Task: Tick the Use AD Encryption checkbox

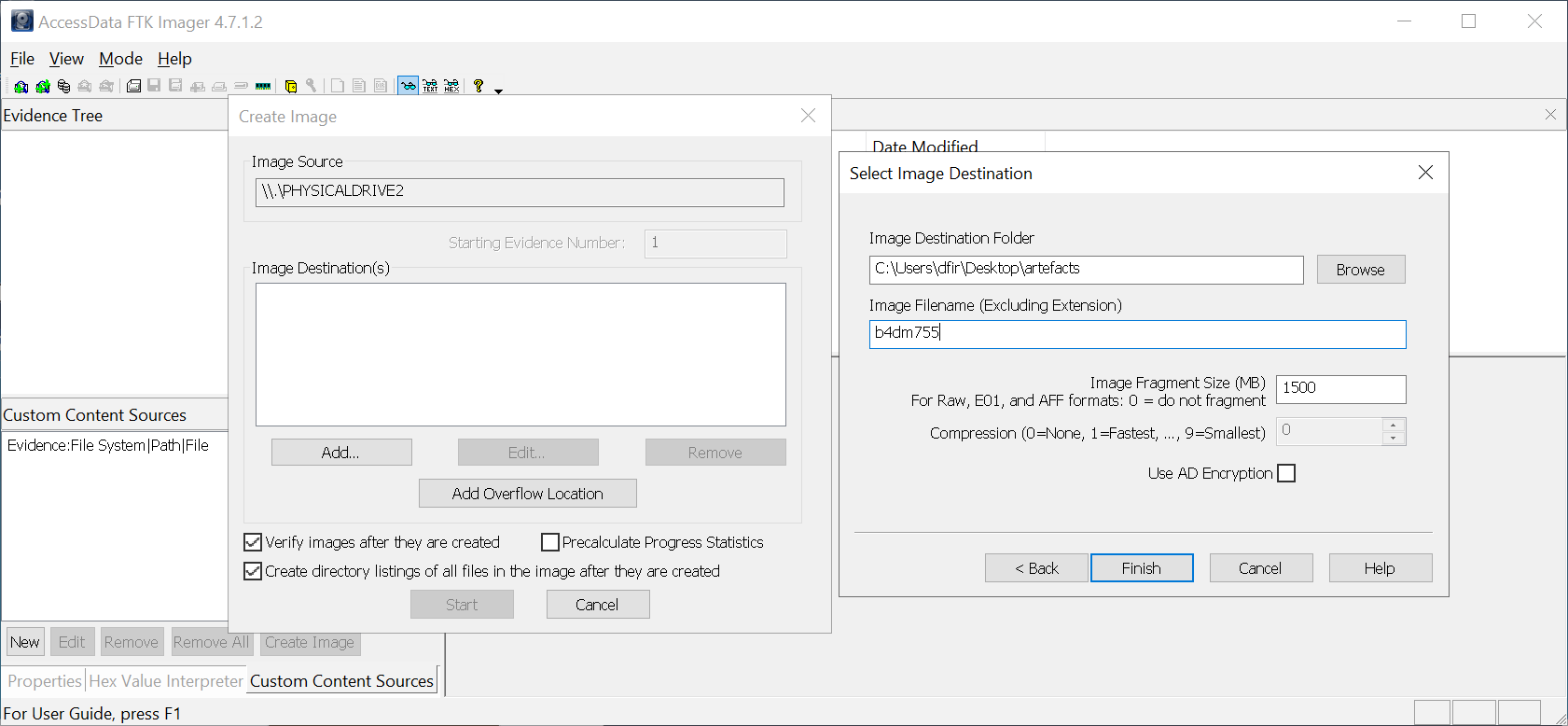Action: point(1286,473)
